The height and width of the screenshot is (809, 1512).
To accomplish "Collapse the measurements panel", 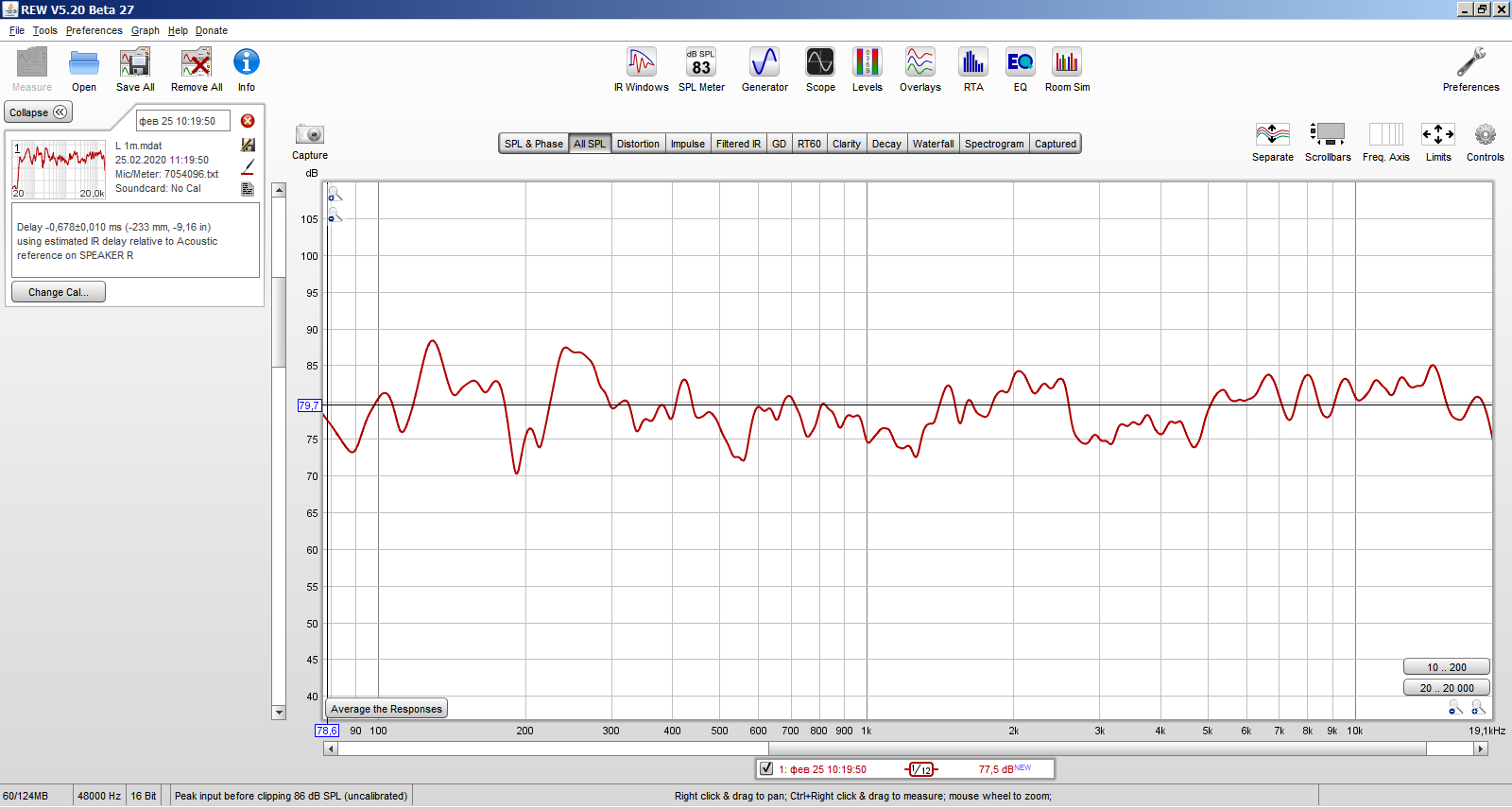I will (x=38, y=112).
